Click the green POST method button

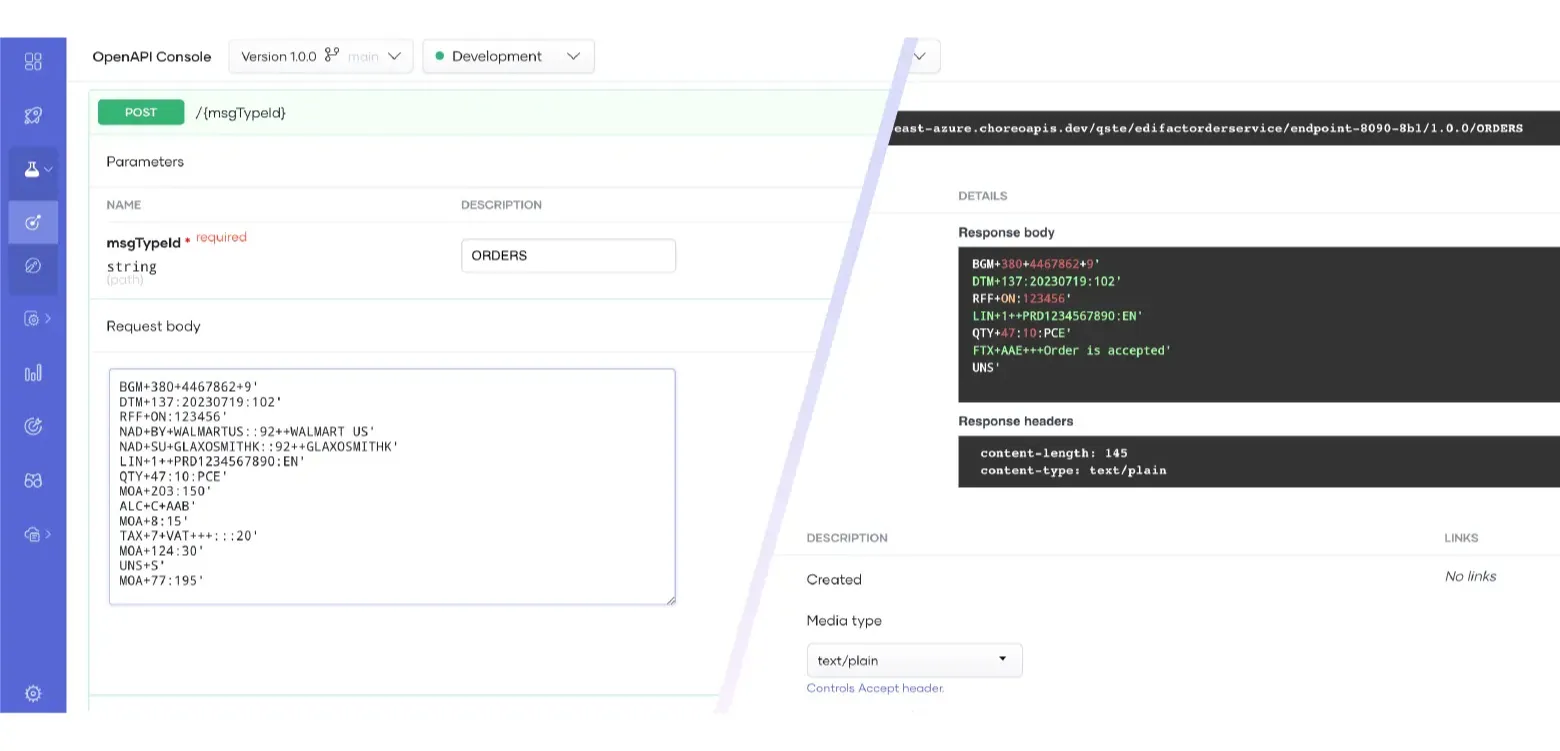(141, 112)
